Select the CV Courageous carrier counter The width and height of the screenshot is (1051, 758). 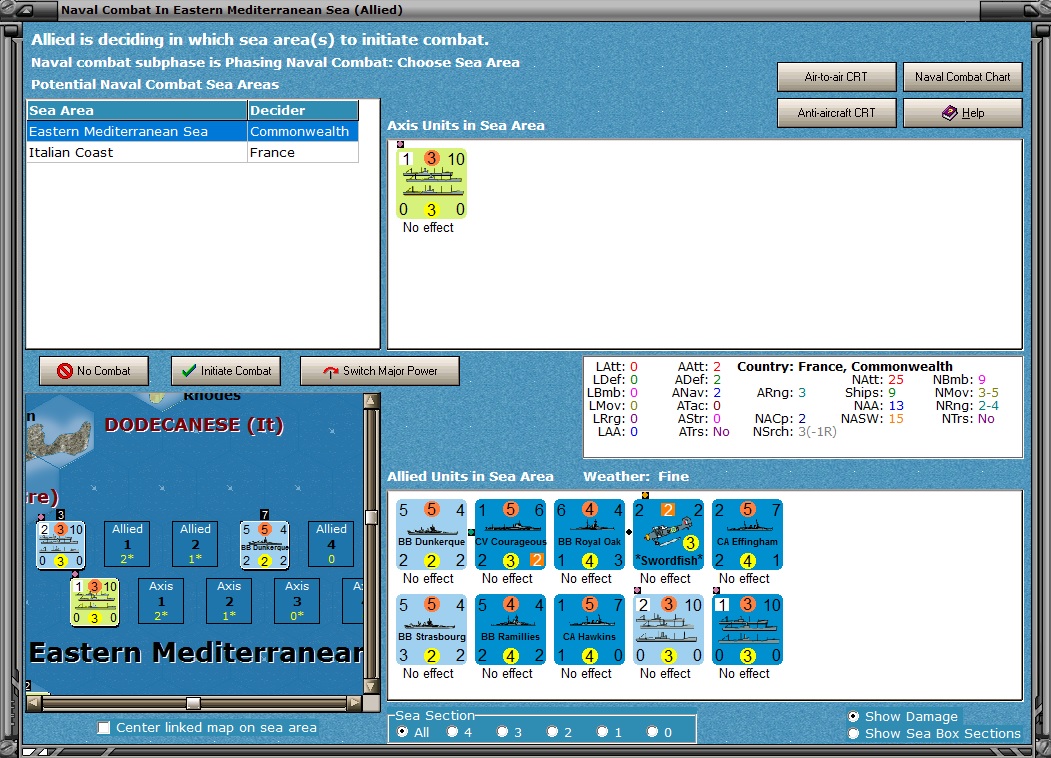(x=510, y=534)
